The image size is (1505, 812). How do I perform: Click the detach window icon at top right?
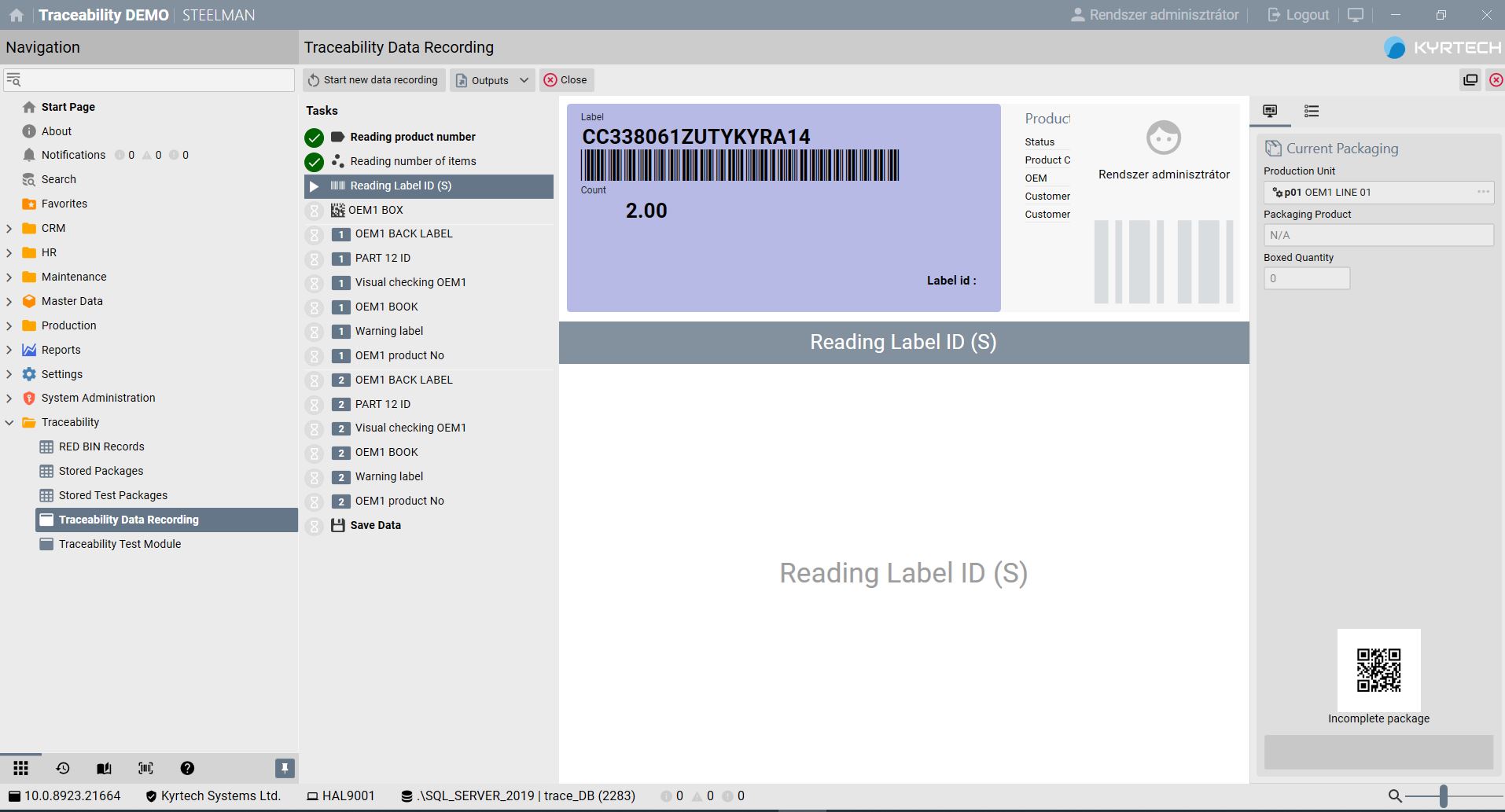pos(1470,79)
